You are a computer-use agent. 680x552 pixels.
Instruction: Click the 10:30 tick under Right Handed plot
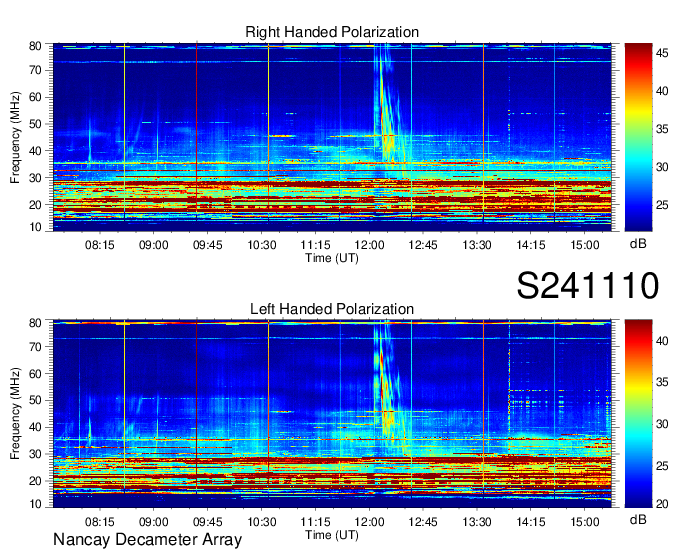(262, 245)
